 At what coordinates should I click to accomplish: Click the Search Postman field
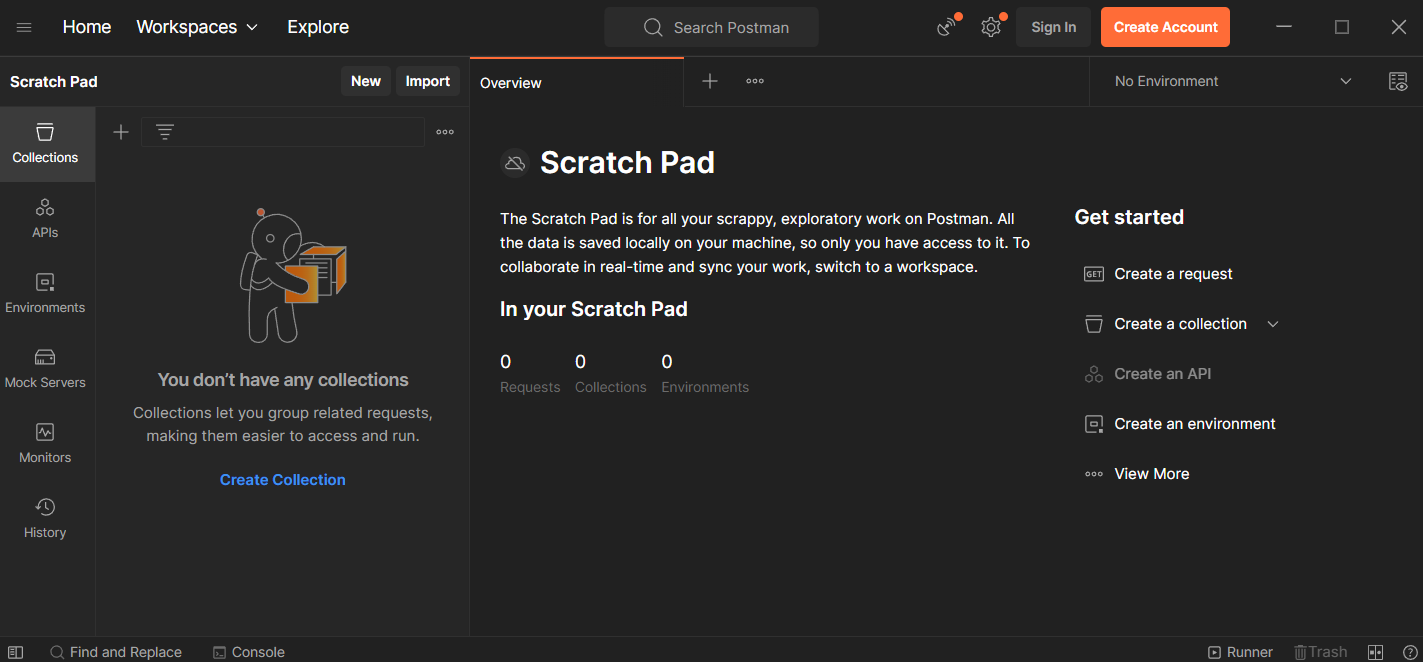(x=711, y=27)
